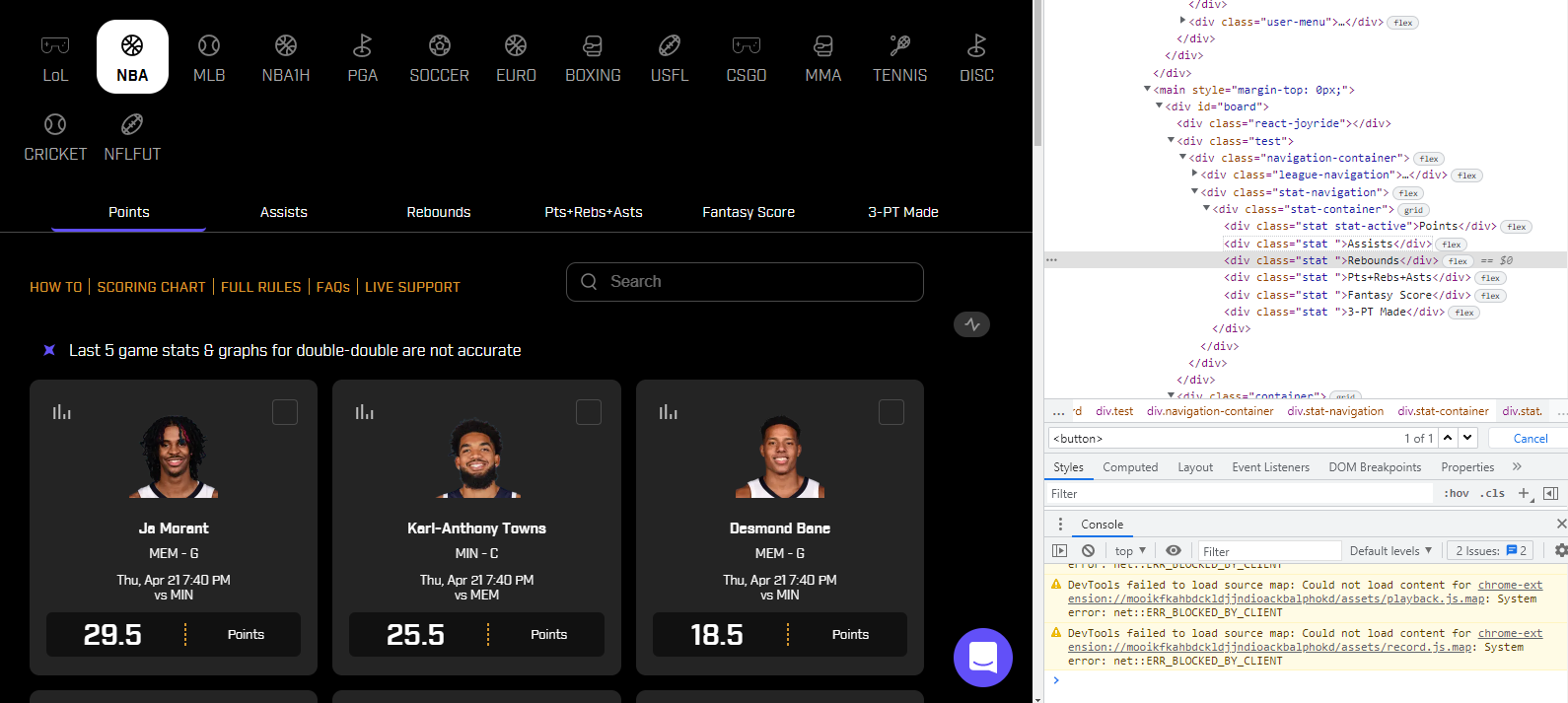
Task: Tick the Ja Morant card checkbox
Action: tap(285, 412)
